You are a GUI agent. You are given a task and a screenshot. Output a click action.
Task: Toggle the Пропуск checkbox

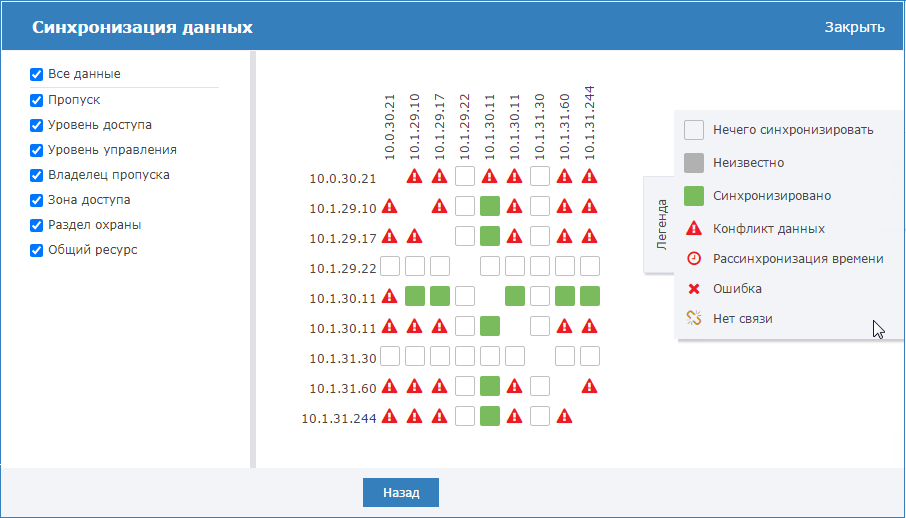tap(36, 100)
